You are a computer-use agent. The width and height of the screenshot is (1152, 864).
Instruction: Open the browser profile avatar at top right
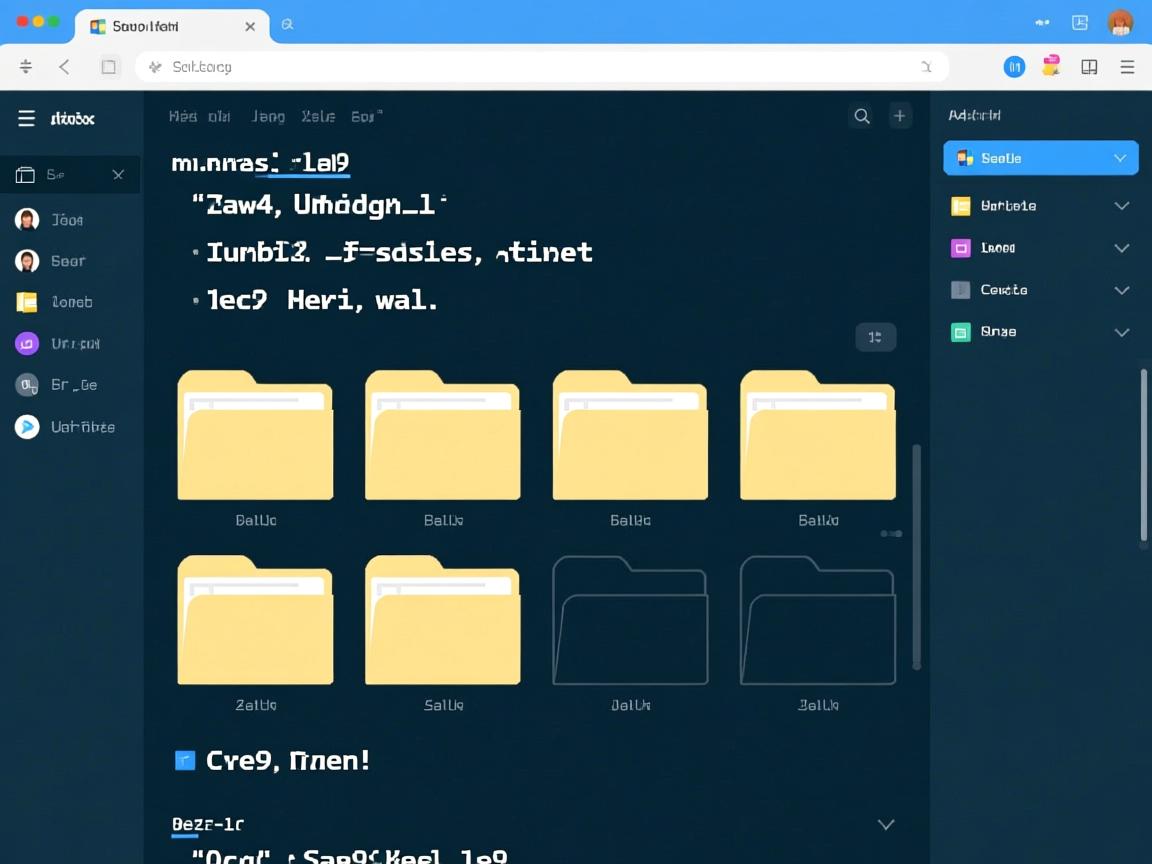coord(1121,21)
